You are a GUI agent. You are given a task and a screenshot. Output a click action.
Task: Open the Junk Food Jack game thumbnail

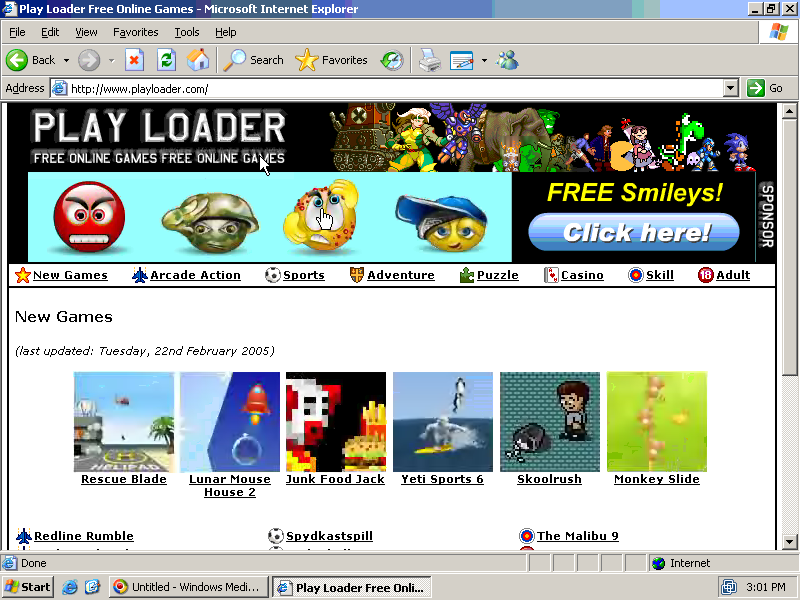[336, 422]
